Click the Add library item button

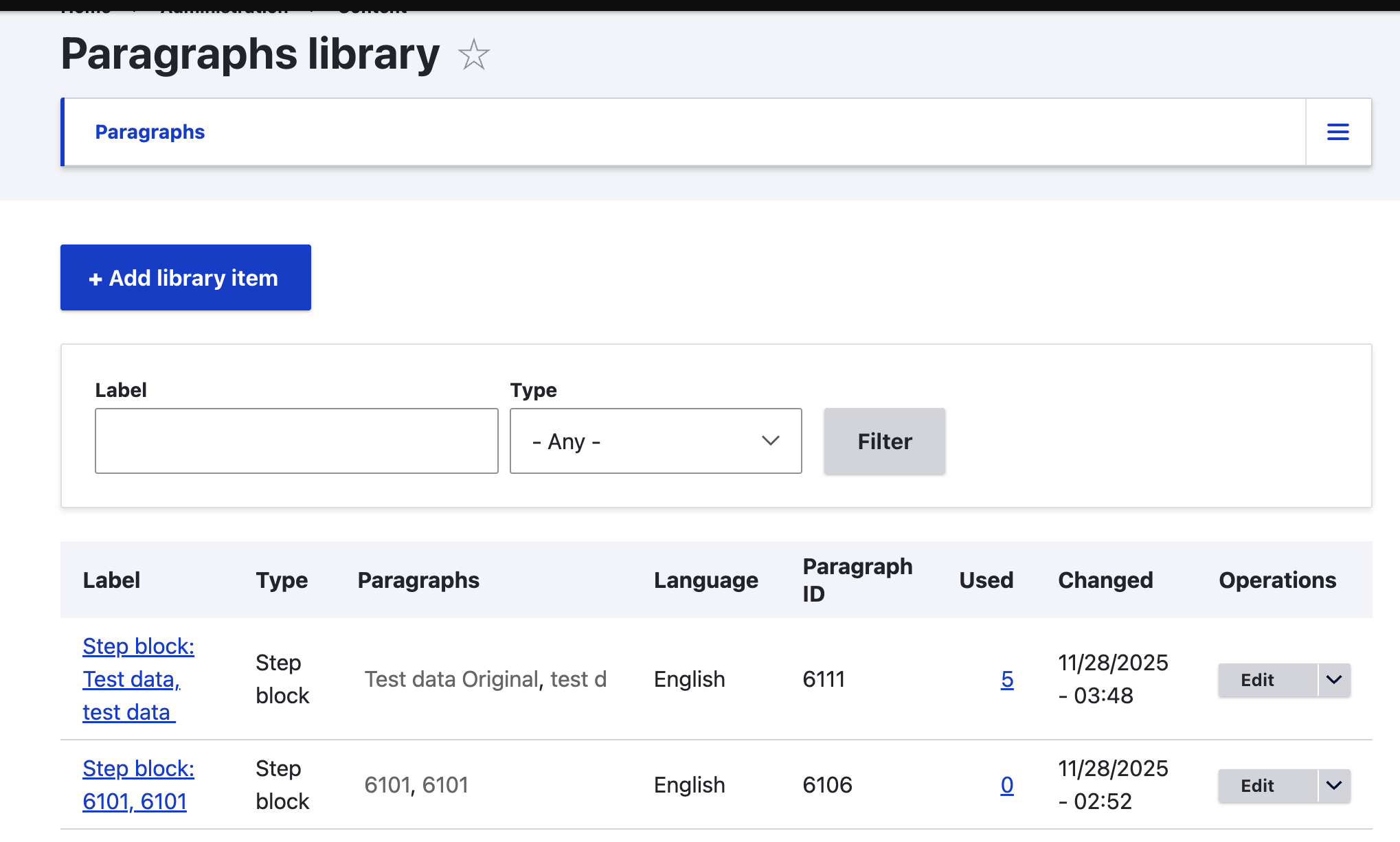click(x=185, y=277)
